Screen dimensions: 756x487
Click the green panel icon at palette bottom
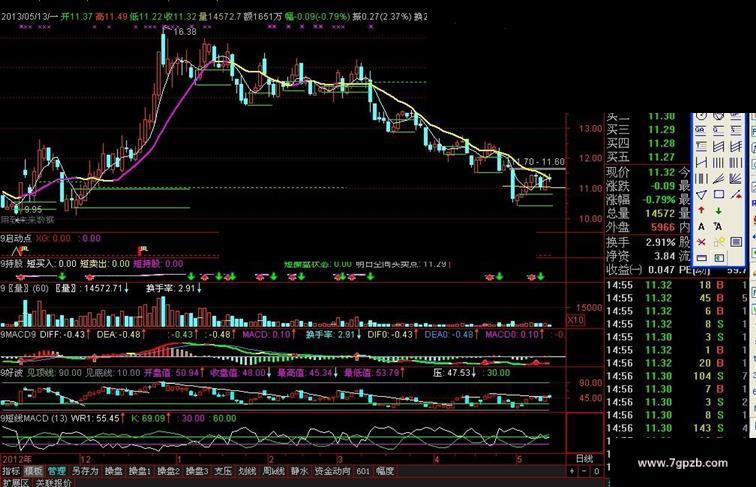click(719, 257)
